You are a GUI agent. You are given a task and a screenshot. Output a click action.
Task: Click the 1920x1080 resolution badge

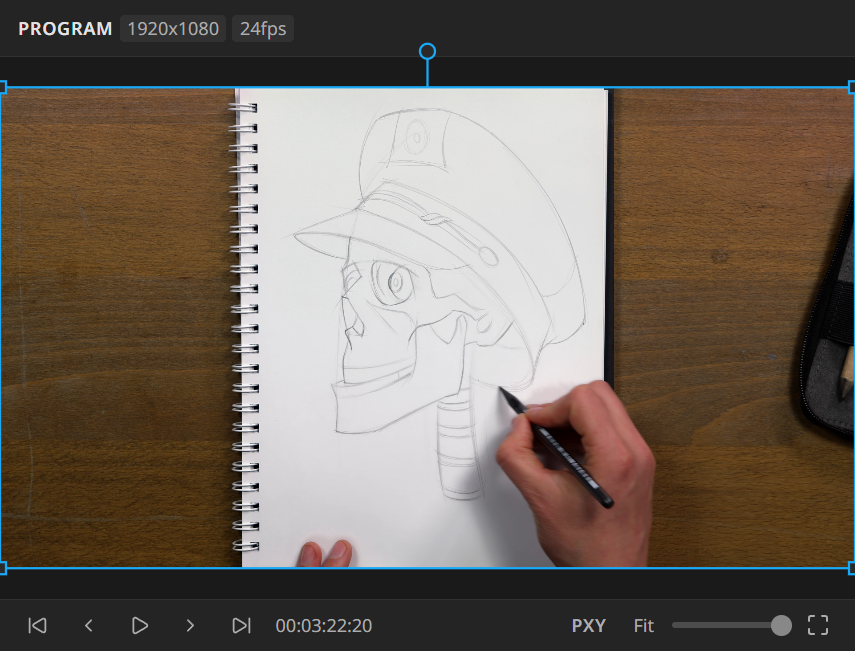click(x=173, y=28)
